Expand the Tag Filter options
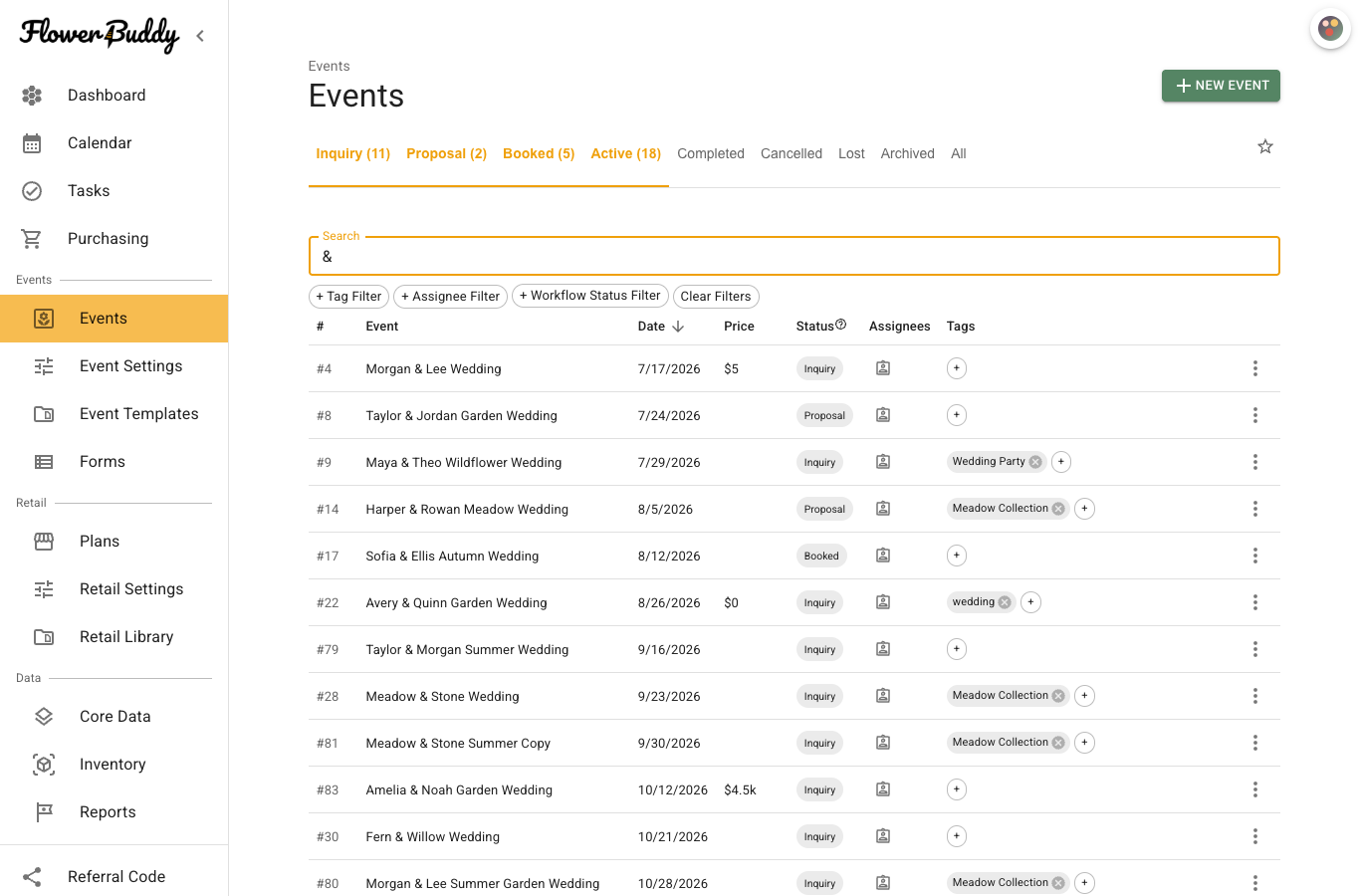The height and width of the screenshot is (896, 1359). coord(348,297)
